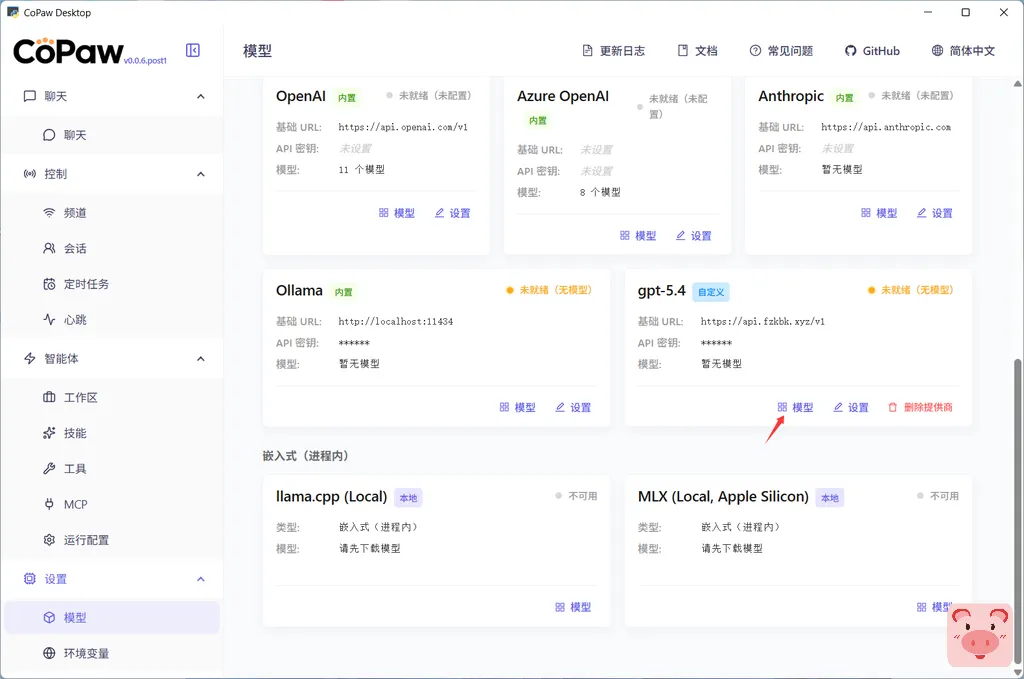The height and width of the screenshot is (679, 1024).
Task: Click 模型 button on the gpt-5.4 card
Action: click(x=795, y=407)
